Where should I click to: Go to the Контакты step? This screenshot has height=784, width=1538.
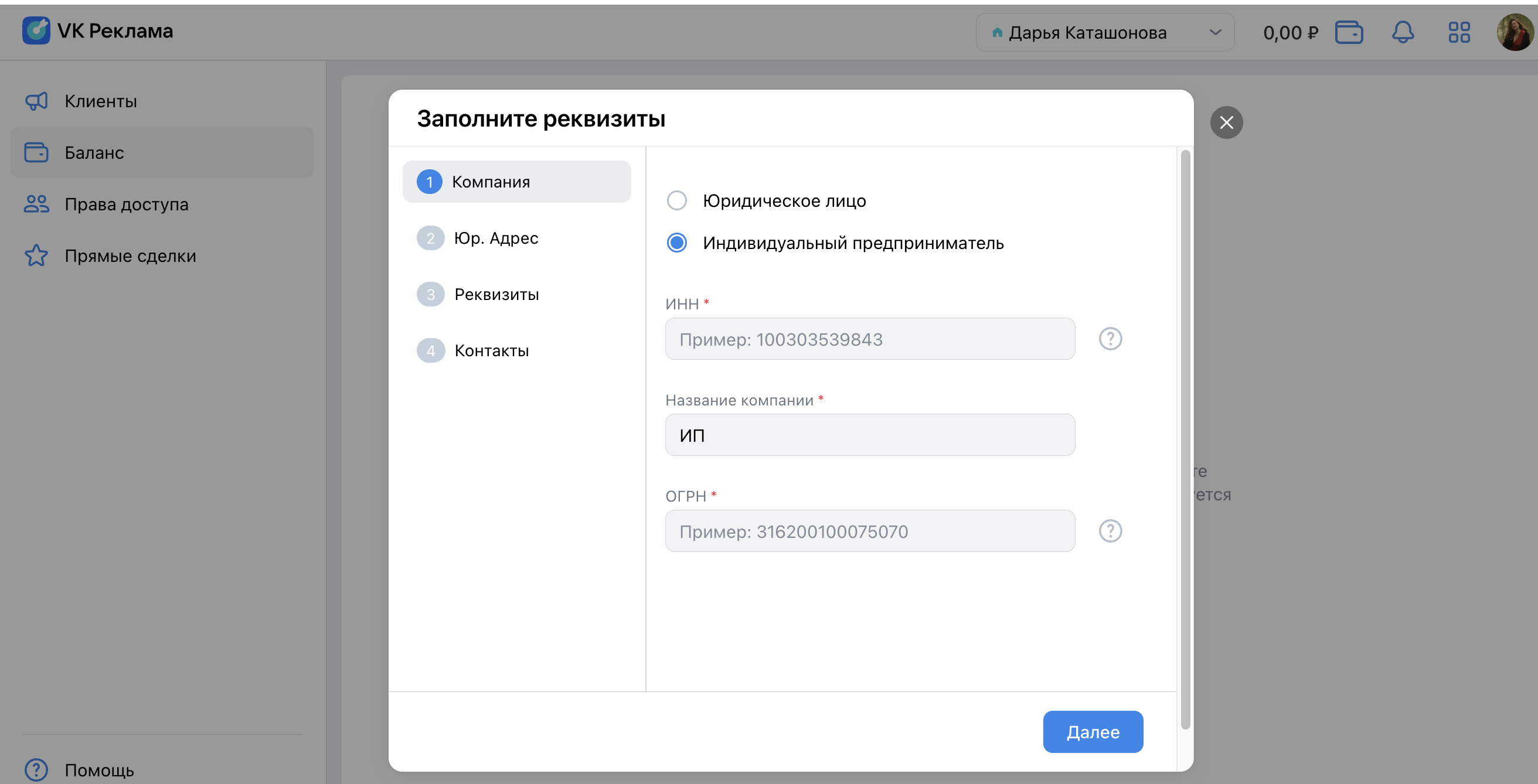[516, 350]
